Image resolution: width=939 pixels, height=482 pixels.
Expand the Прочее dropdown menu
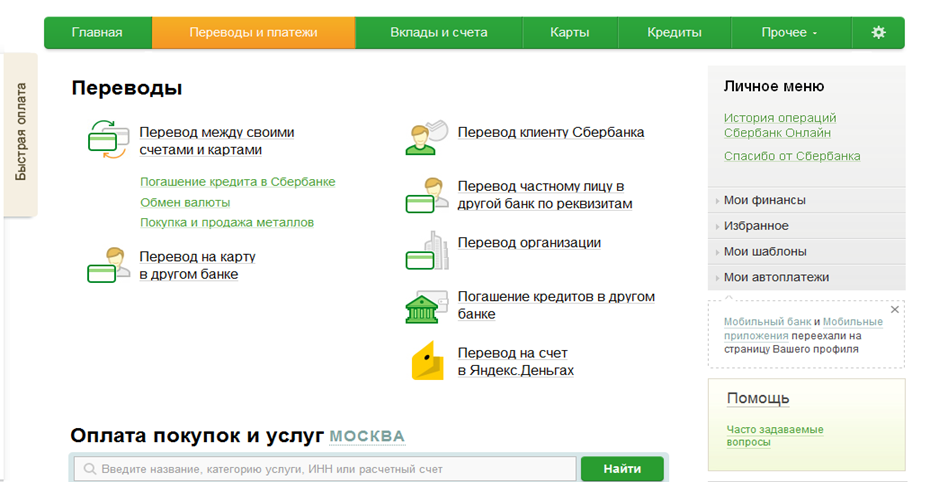[x=789, y=32]
